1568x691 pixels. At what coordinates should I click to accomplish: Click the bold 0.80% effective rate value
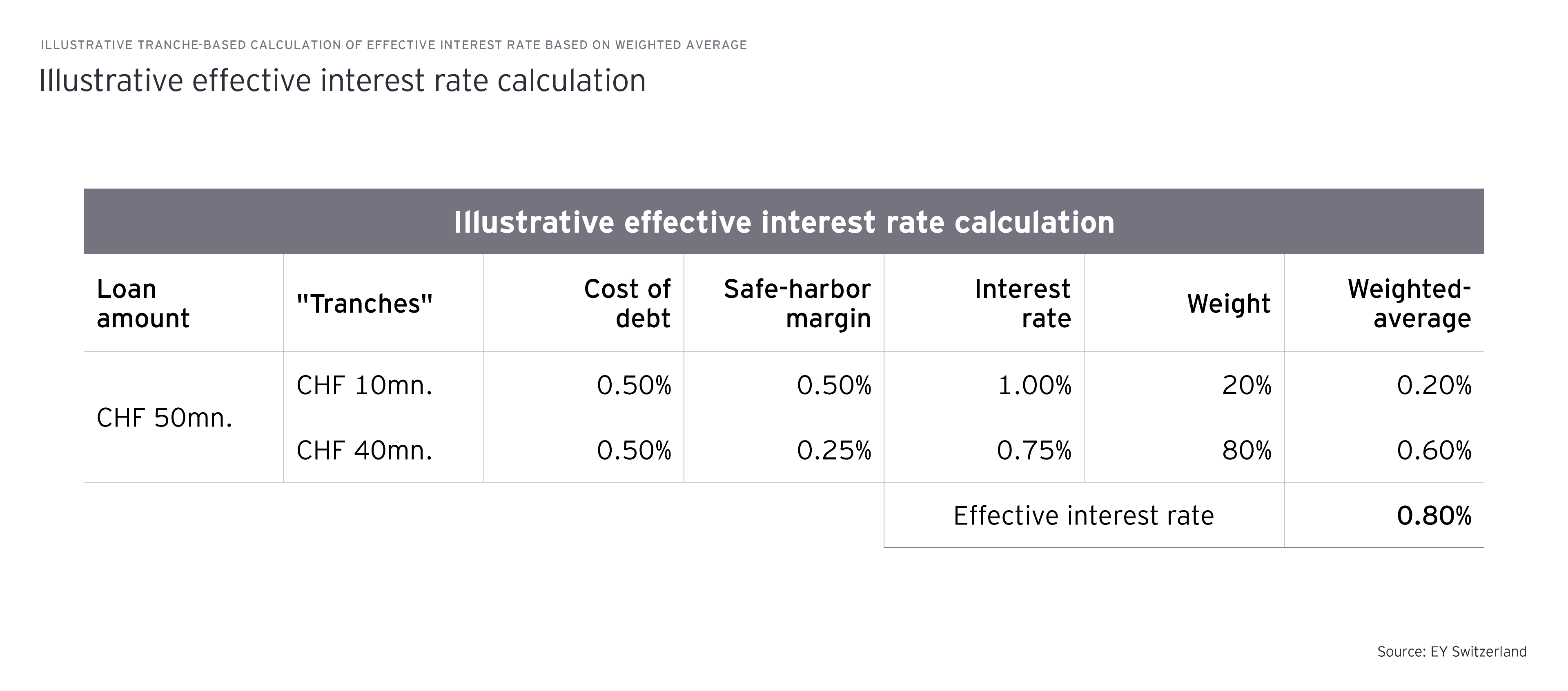(1434, 516)
